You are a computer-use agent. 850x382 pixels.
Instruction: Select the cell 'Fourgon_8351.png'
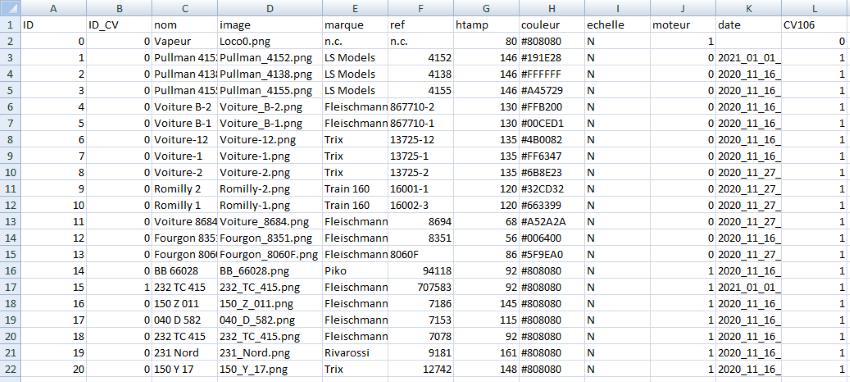coord(270,238)
